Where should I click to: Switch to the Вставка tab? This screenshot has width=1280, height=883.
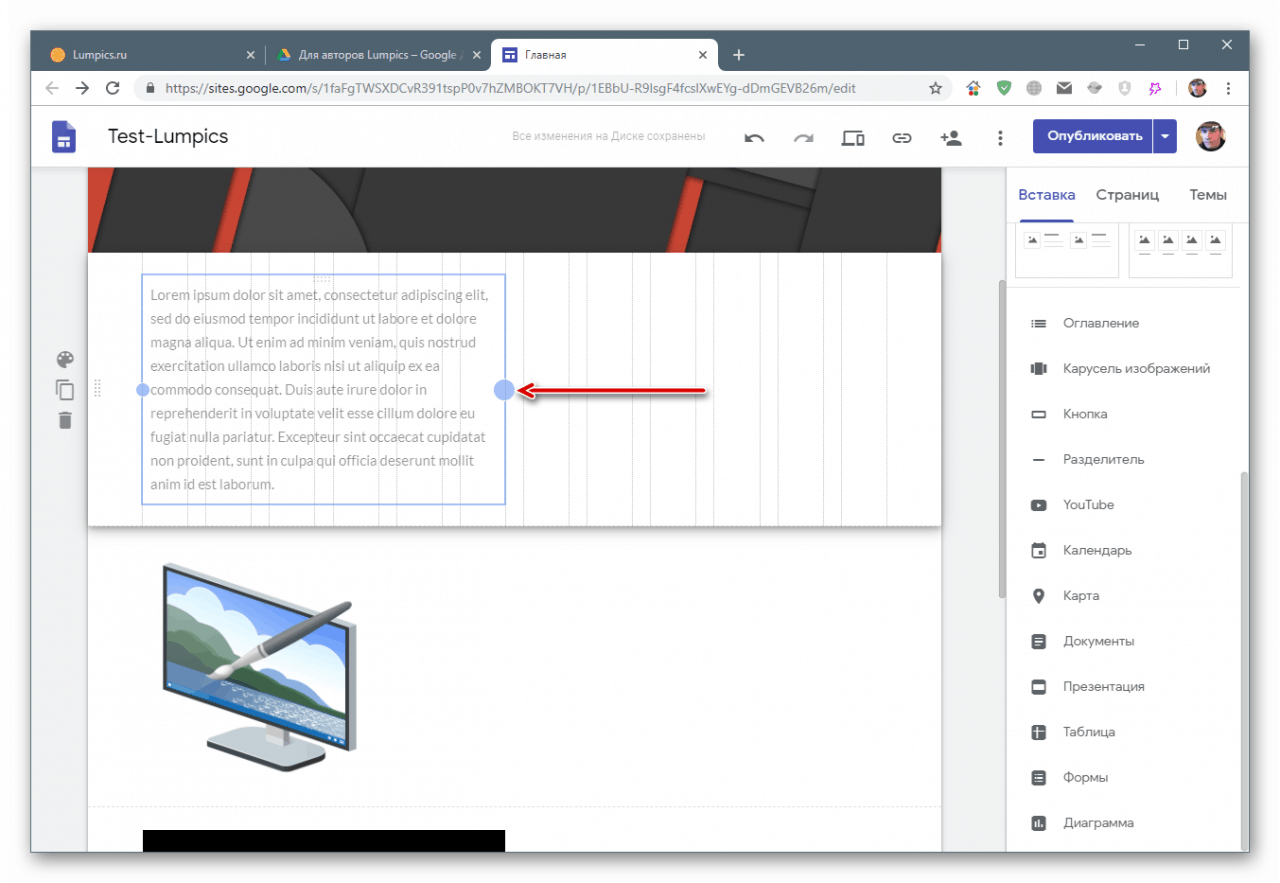tap(1046, 195)
